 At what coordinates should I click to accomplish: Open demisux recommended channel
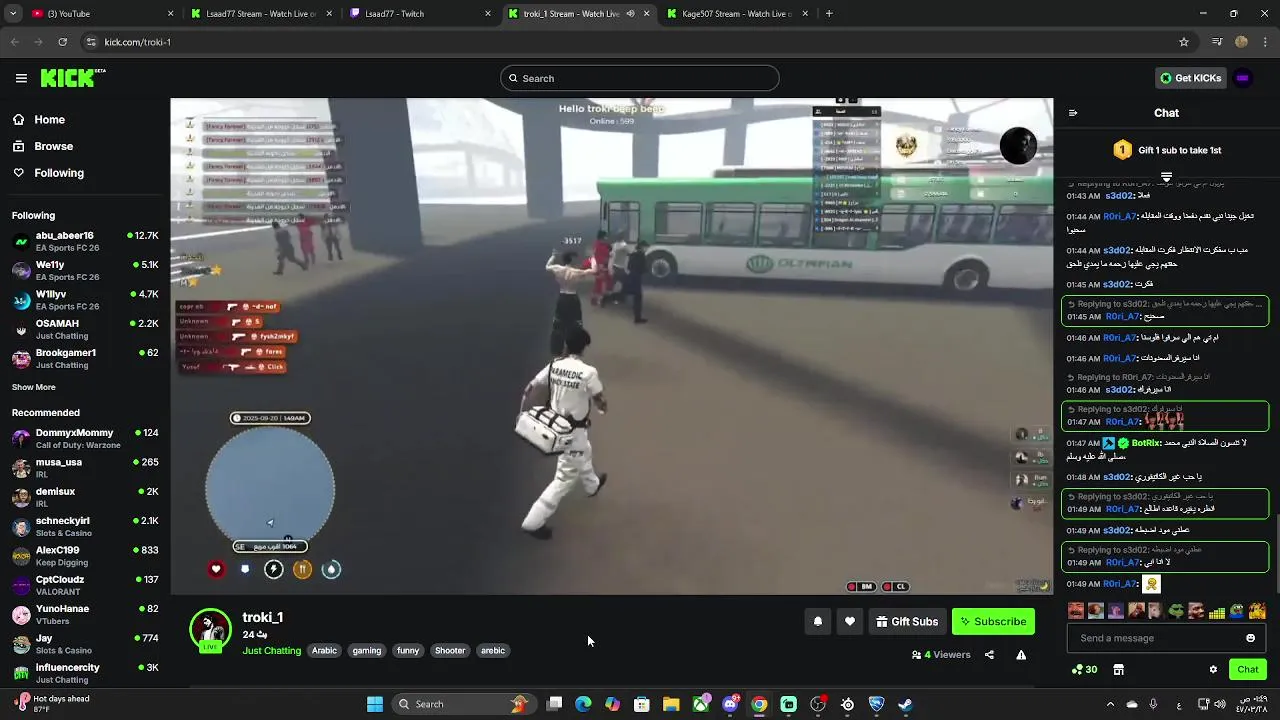tap(85, 497)
